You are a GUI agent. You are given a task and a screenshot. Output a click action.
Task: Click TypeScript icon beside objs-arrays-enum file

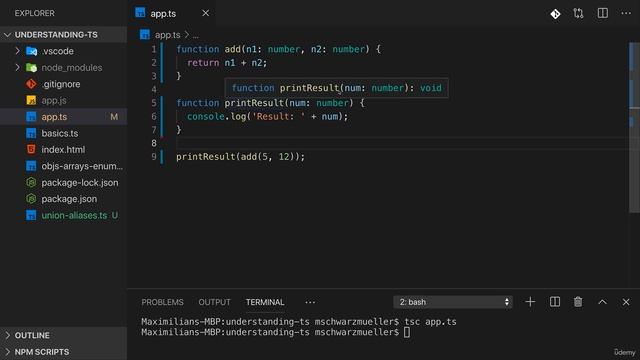tap(31, 166)
